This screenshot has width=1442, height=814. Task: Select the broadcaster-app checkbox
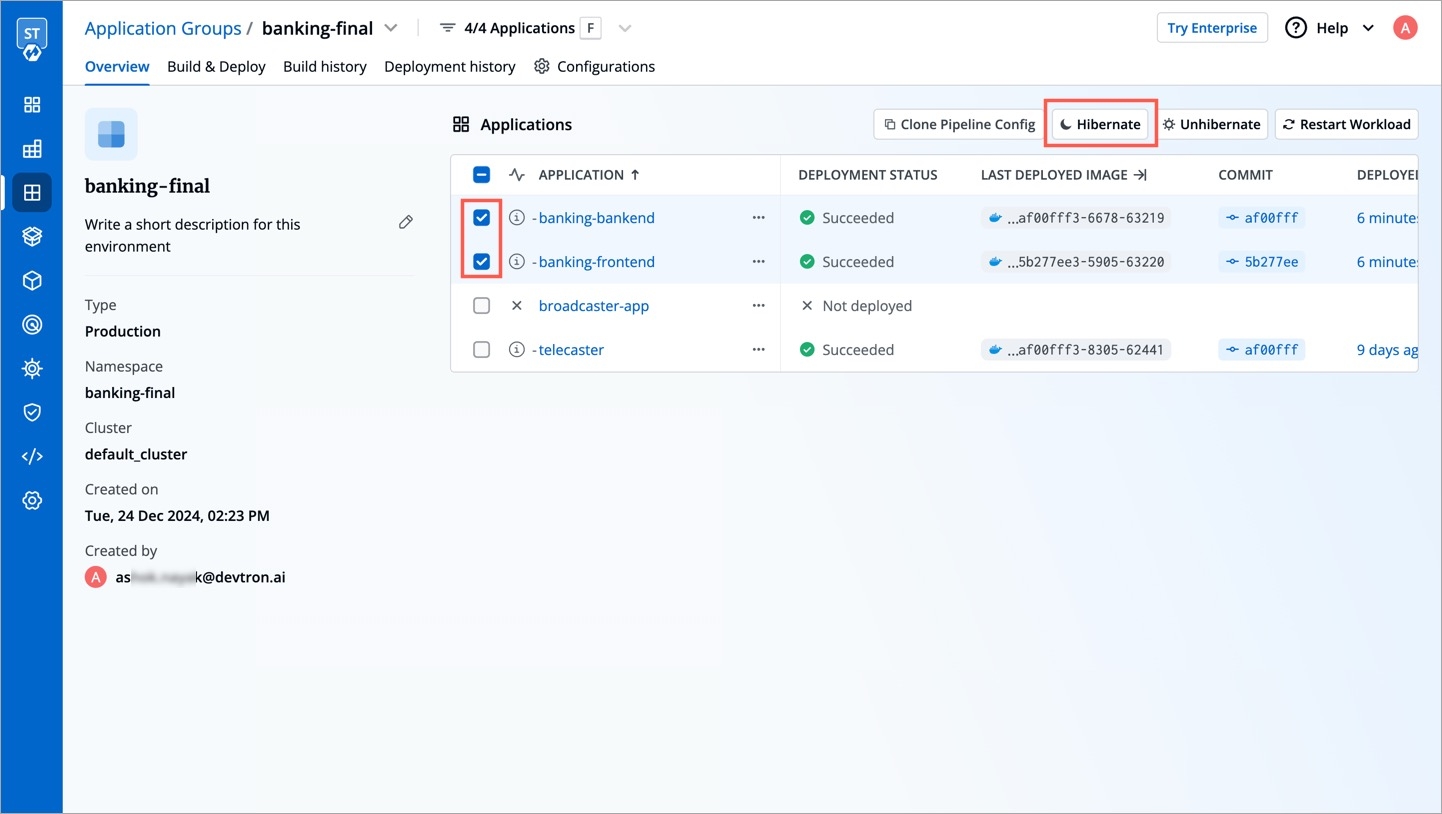click(481, 306)
